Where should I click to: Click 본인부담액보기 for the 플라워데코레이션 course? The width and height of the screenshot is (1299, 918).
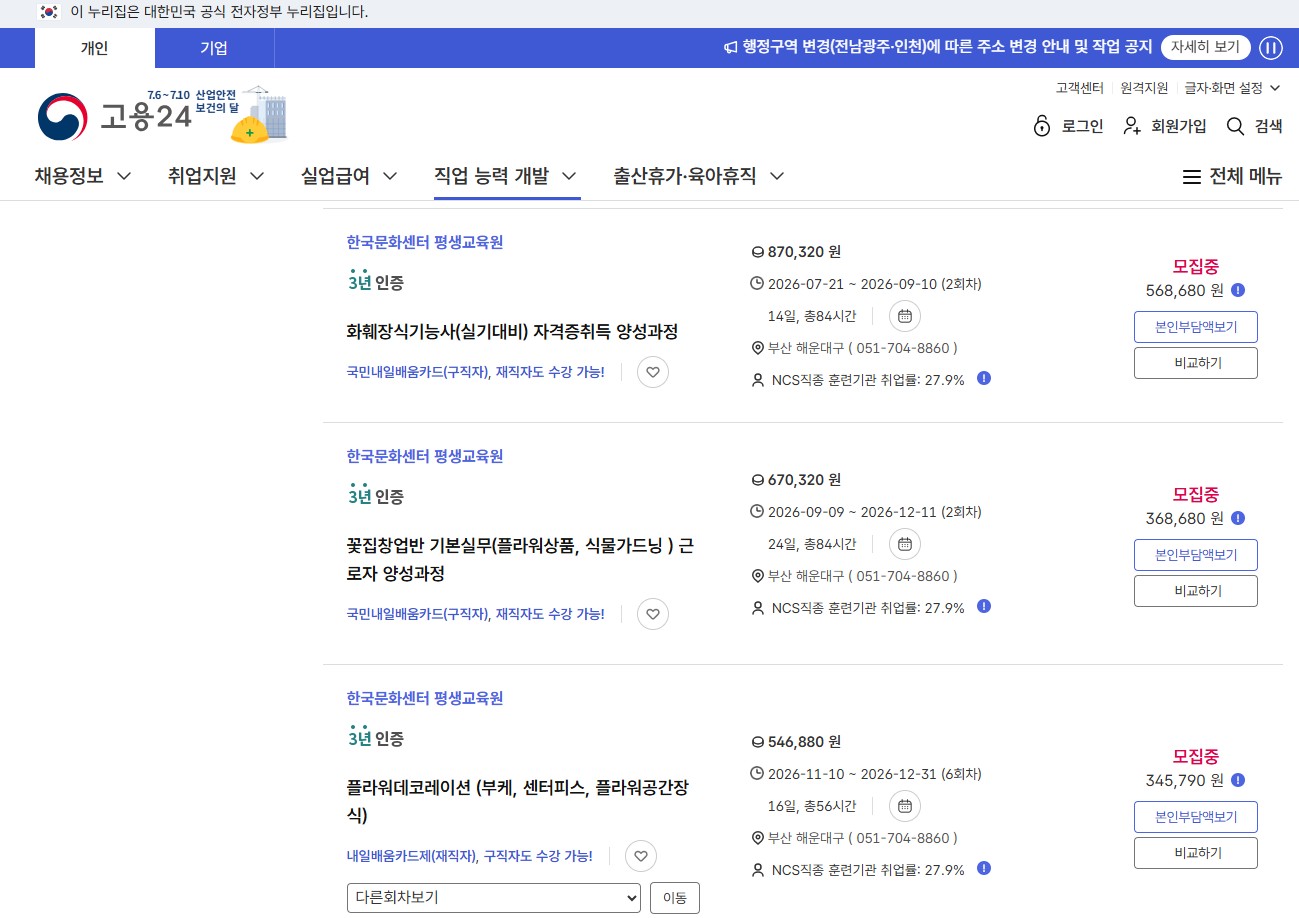pos(1196,817)
